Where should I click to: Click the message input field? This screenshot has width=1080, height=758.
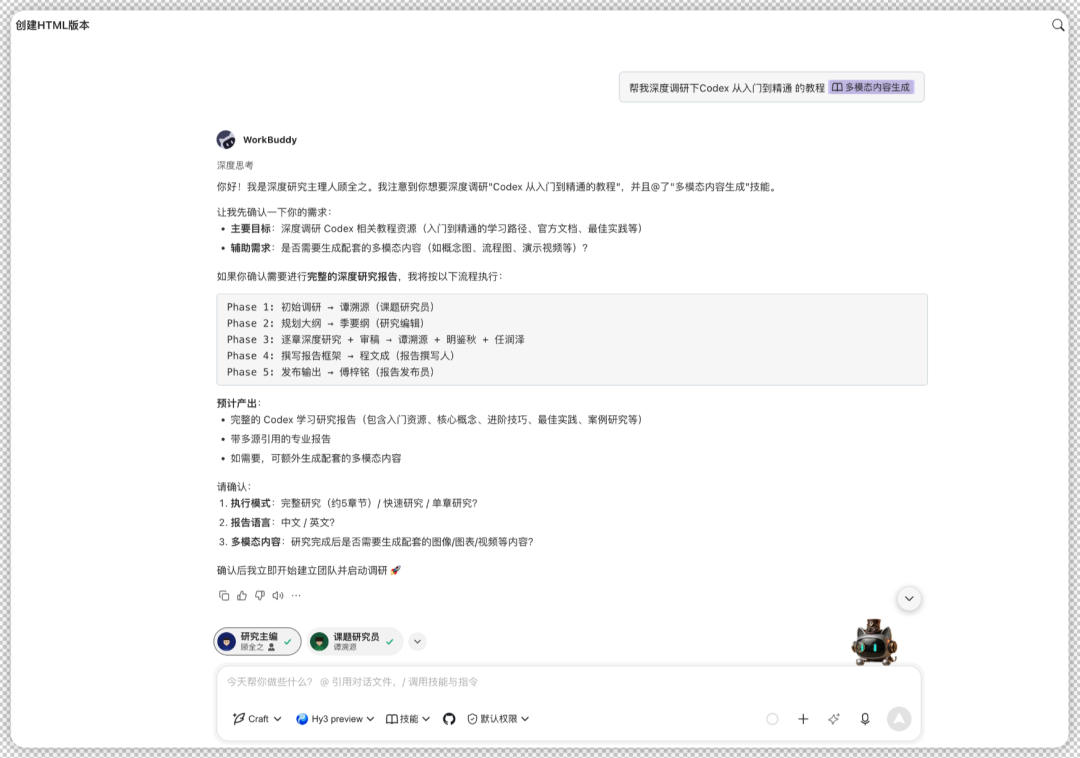[x=568, y=682]
